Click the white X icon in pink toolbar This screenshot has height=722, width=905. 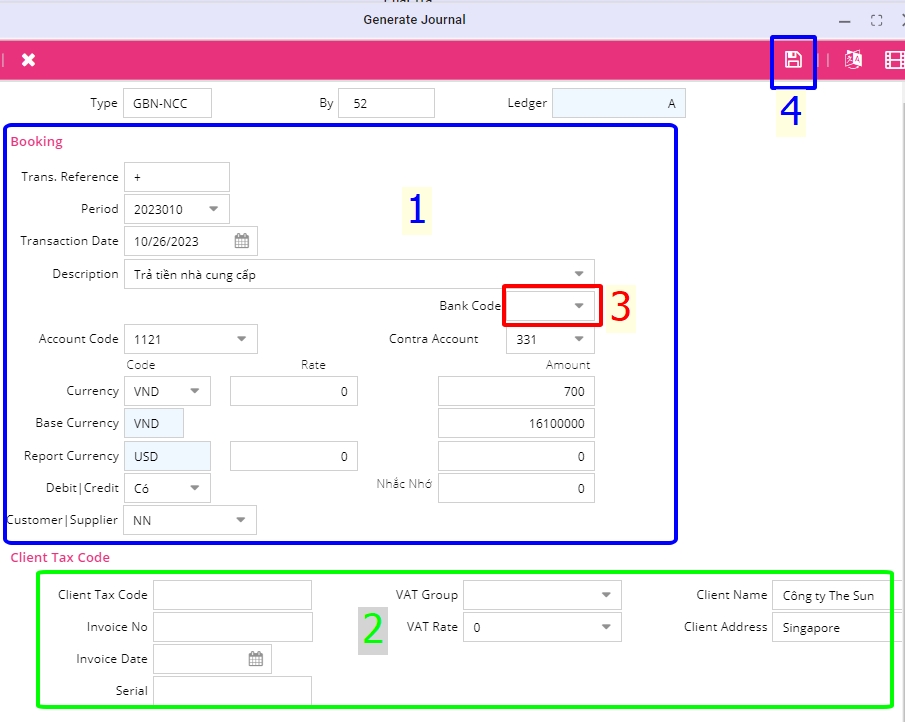point(28,60)
